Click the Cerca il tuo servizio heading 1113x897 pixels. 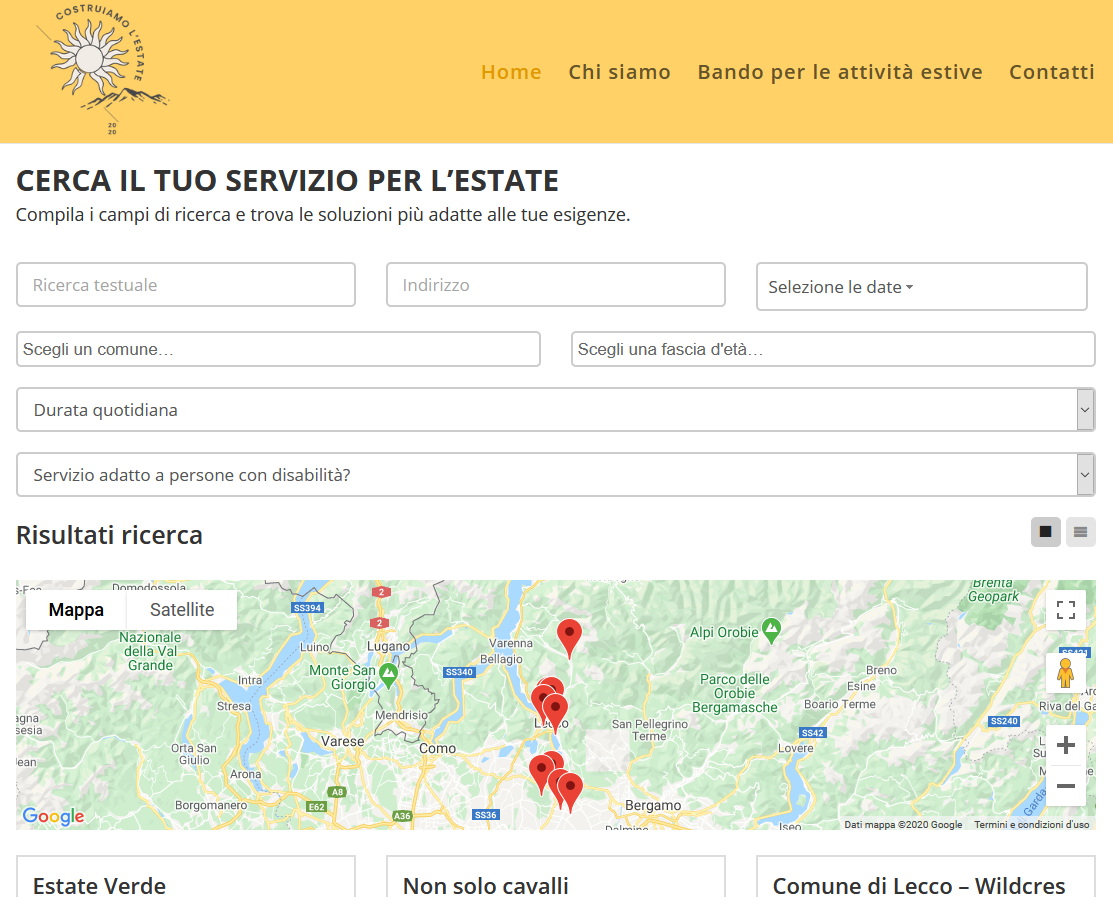pyautogui.click(x=287, y=181)
